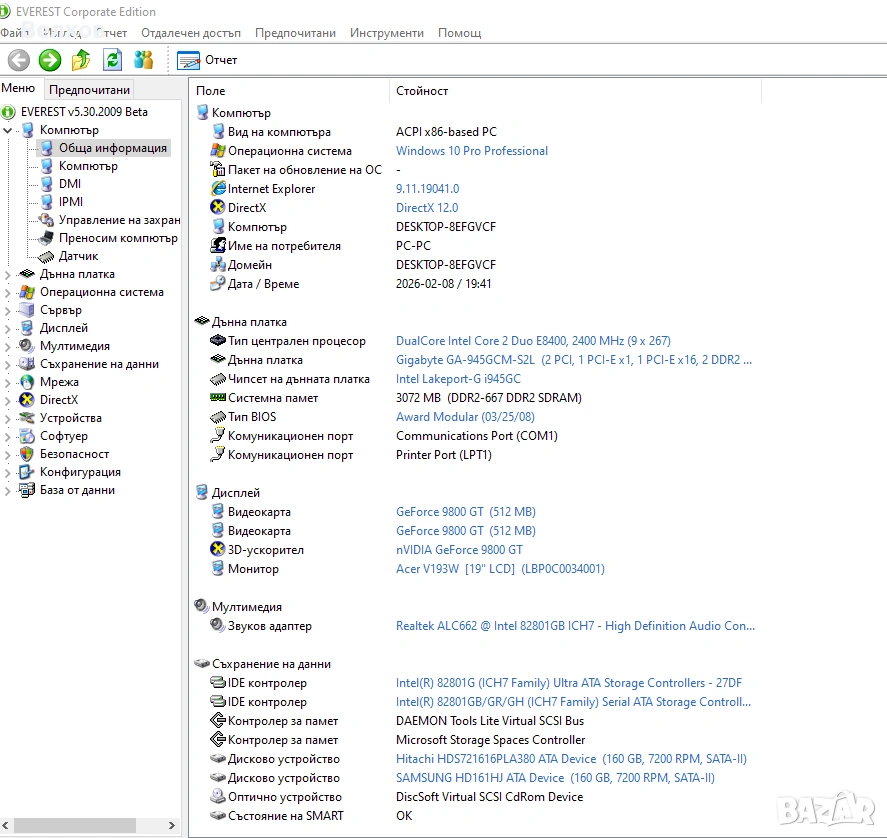Switch to the Предпочитани tab in the left panel
887x838 pixels.
point(90,89)
